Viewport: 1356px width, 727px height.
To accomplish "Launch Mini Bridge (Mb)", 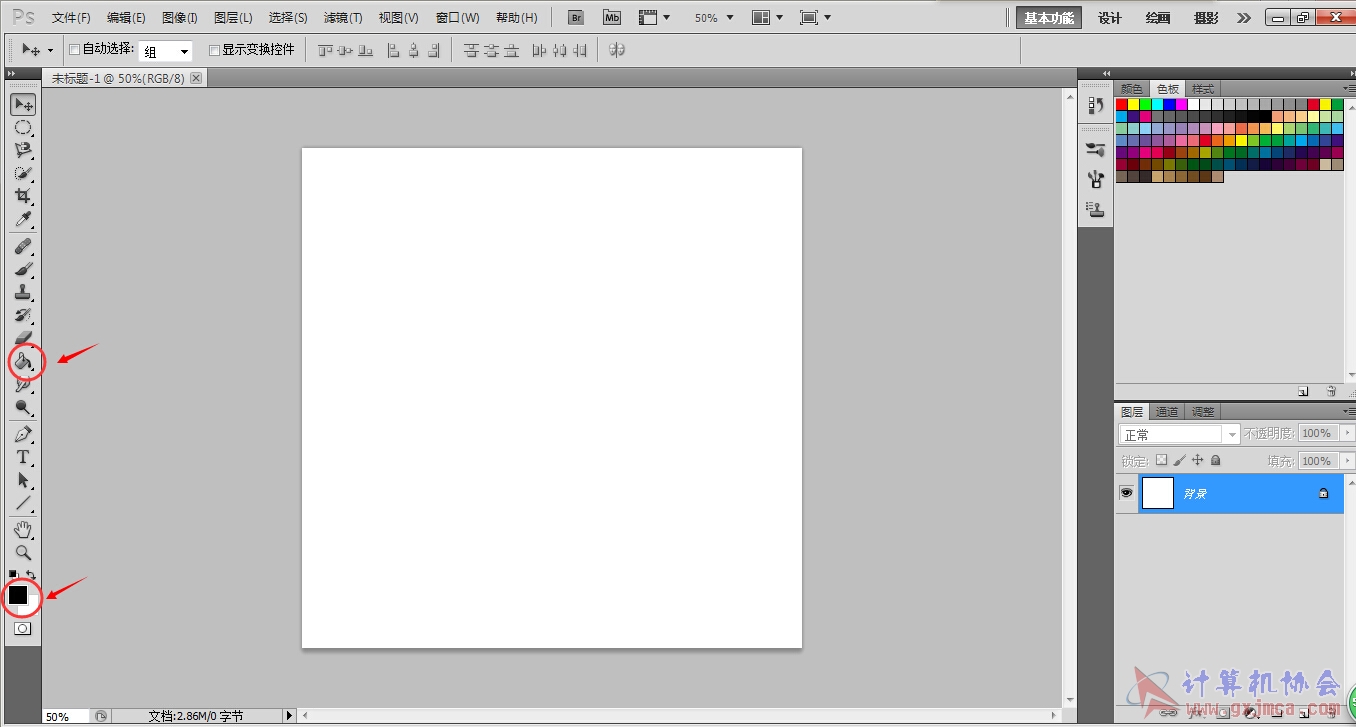I will tap(611, 17).
